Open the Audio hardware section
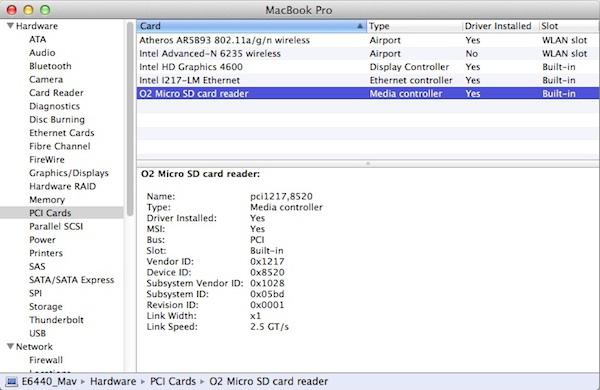The height and width of the screenshot is (390, 600). click(42, 53)
